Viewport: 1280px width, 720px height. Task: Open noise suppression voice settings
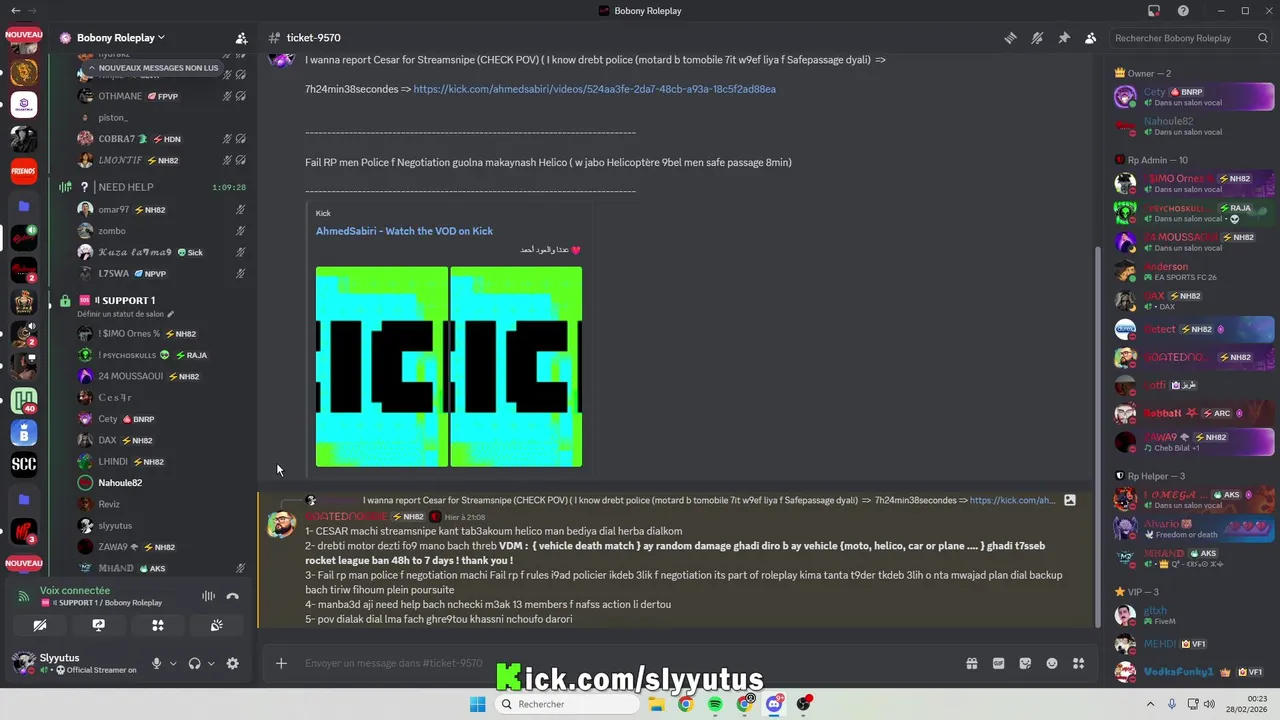point(208,596)
